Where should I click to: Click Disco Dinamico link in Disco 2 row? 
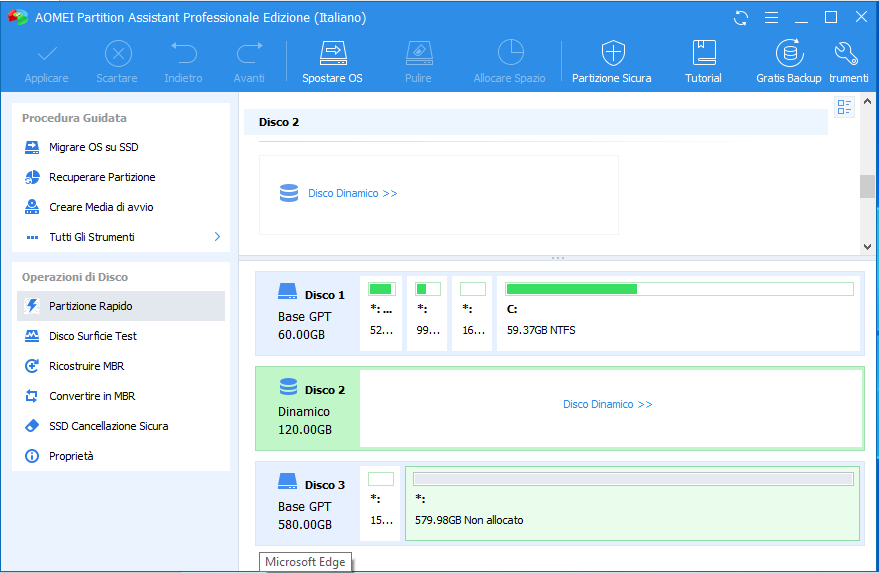(x=608, y=404)
